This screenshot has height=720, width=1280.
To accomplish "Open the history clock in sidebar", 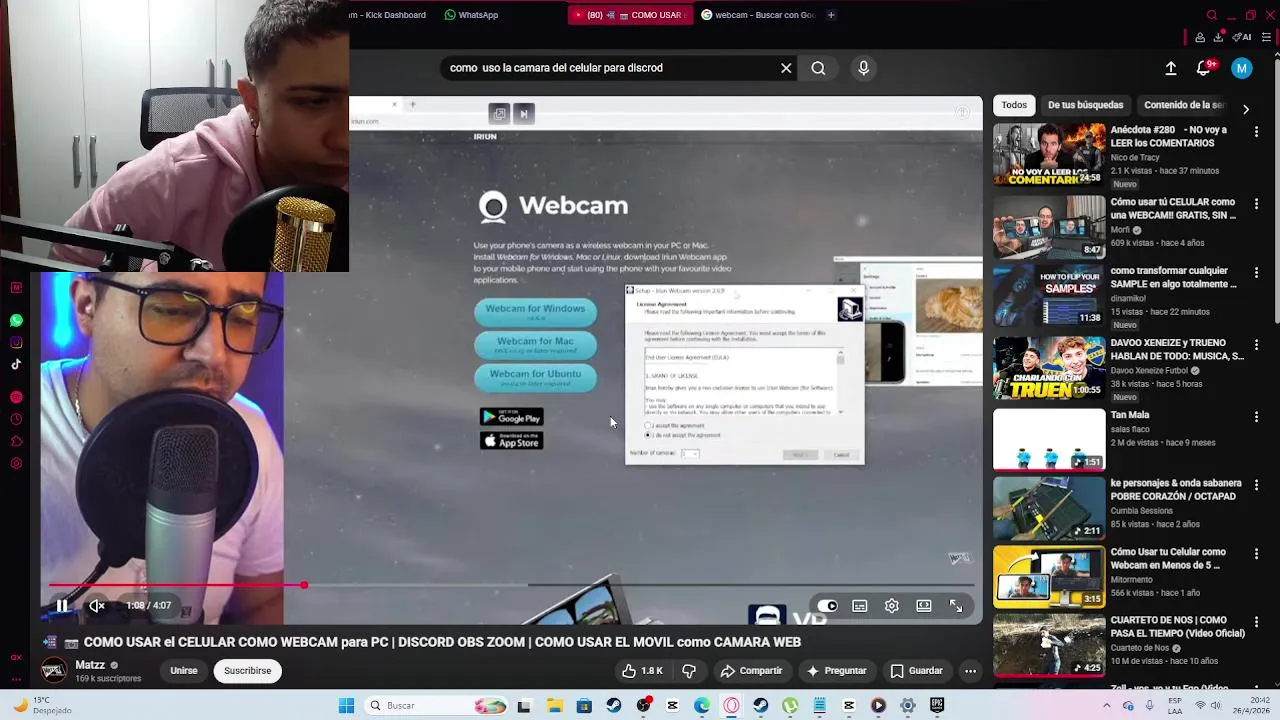I will click(16, 420).
